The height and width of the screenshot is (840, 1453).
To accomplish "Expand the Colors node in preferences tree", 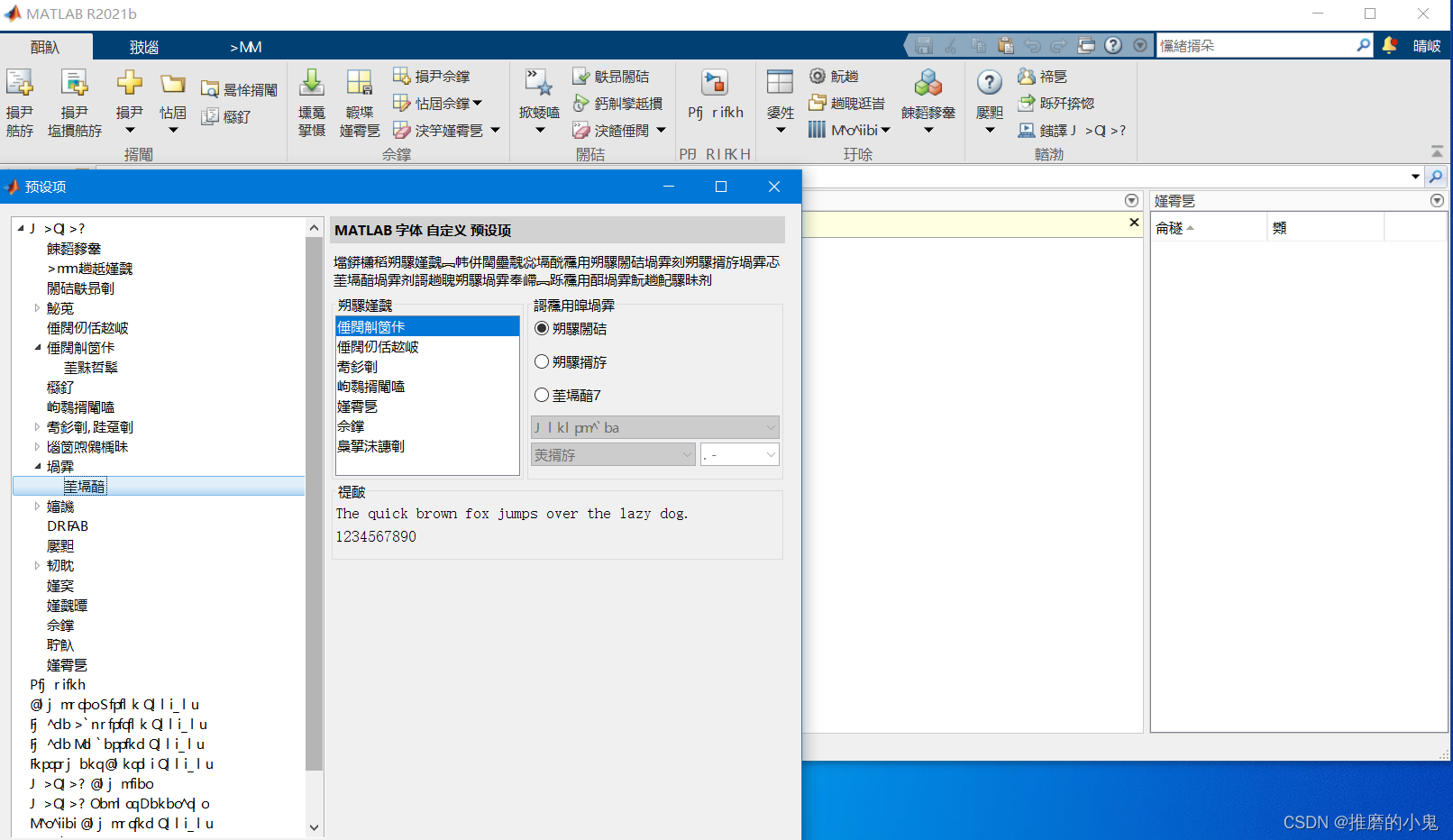I will pos(37,308).
